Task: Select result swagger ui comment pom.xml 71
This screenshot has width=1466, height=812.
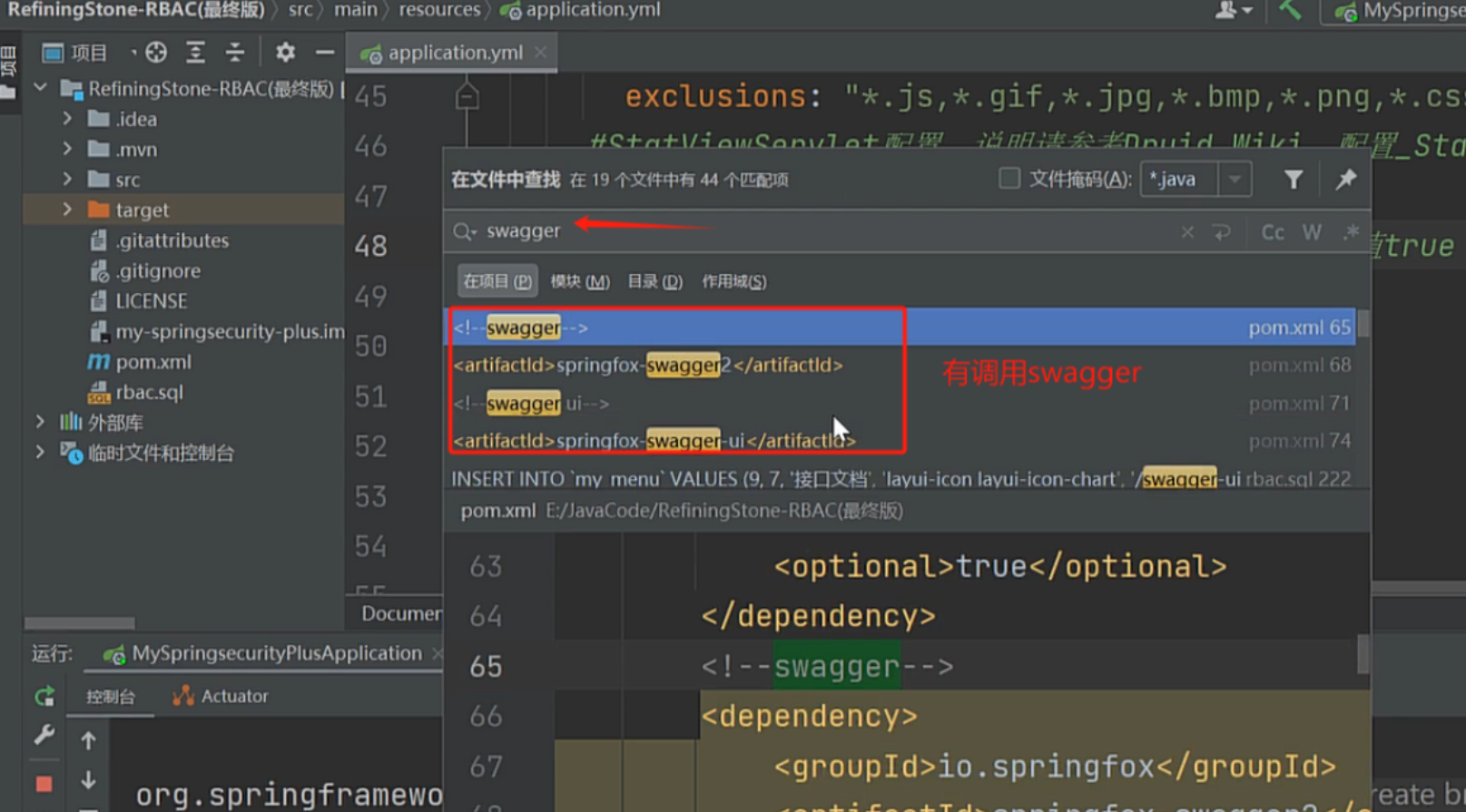Action: [x=900, y=404]
